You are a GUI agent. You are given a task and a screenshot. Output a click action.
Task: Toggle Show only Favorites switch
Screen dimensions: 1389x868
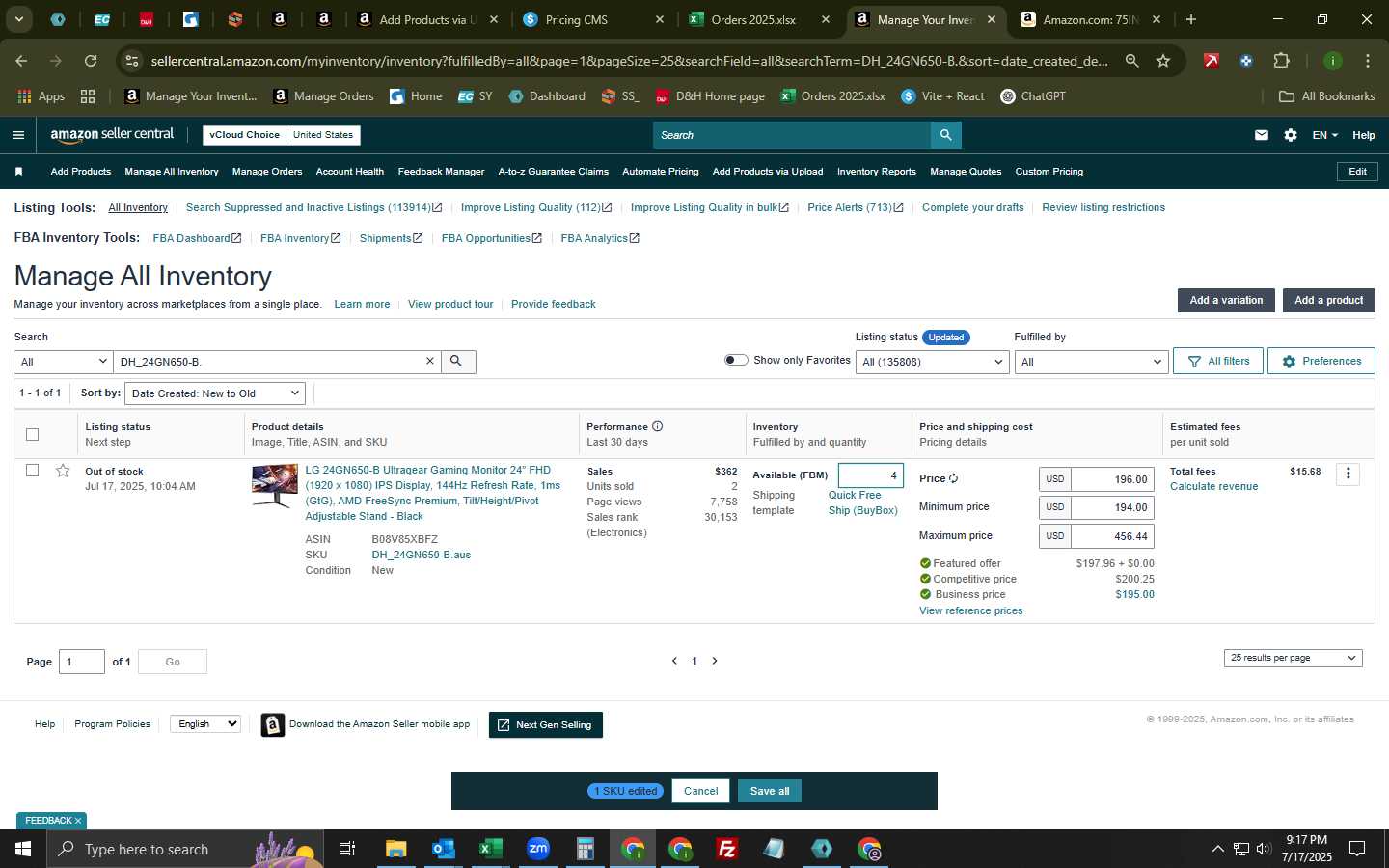[736, 360]
